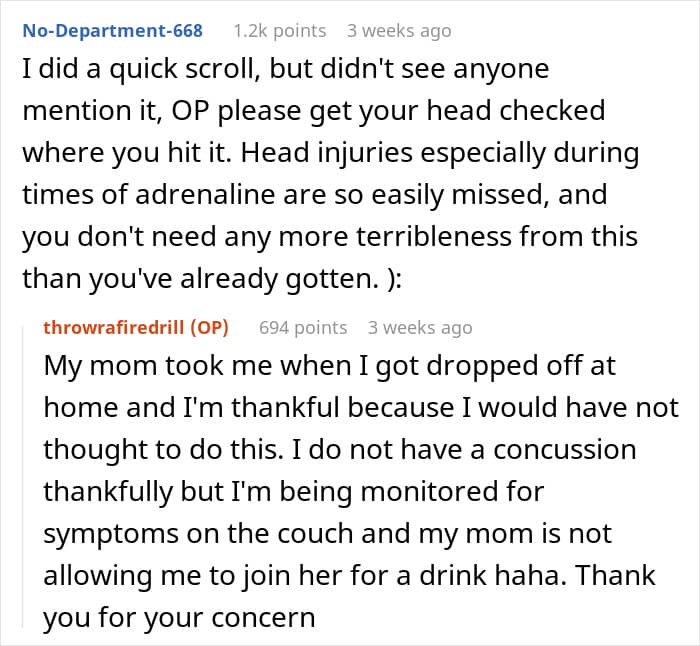Image resolution: width=700 pixels, height=646 pixels.
Task: Click the "694 points" score label
Action: tap(303, 327)
